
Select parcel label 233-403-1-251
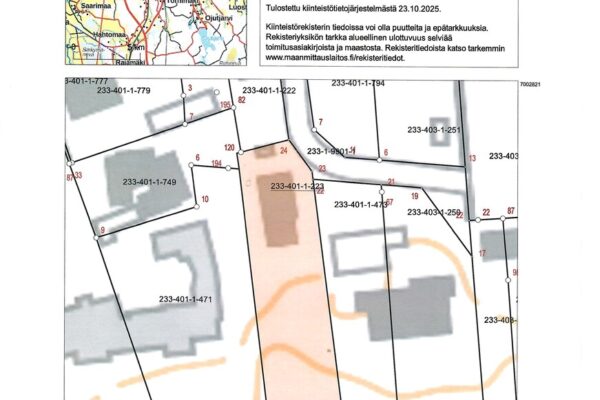[x=434, y=130]
